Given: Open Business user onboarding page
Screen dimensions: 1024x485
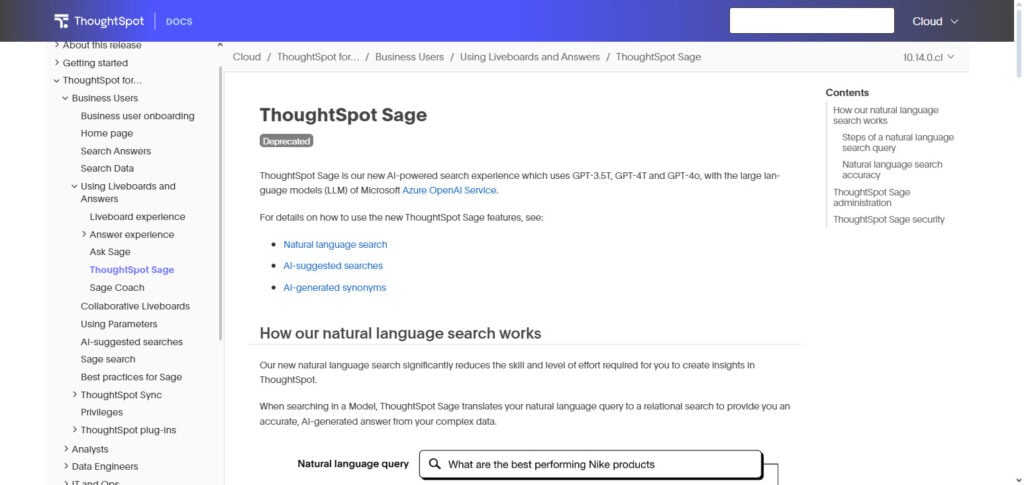Looking at the screenshot, I should pos(137,116).
